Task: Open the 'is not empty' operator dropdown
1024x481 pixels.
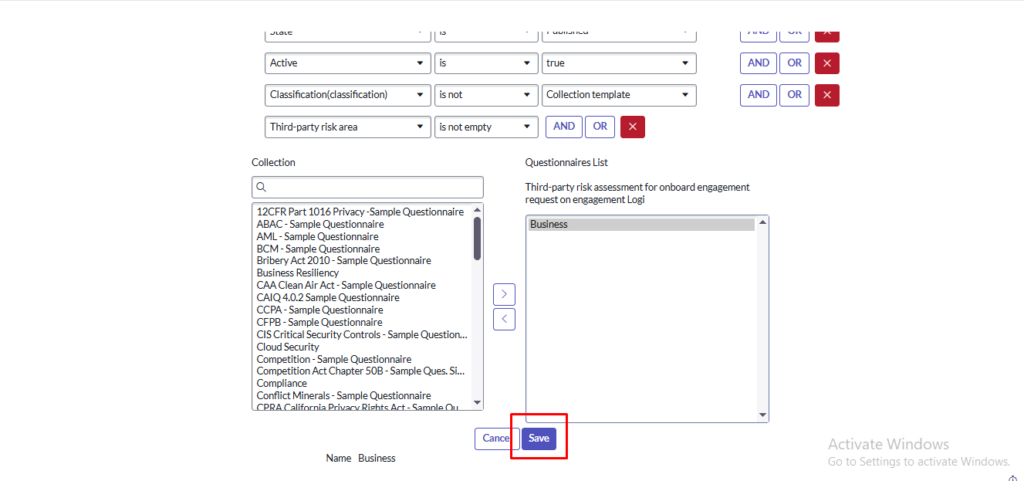Action: coord(486,127)
